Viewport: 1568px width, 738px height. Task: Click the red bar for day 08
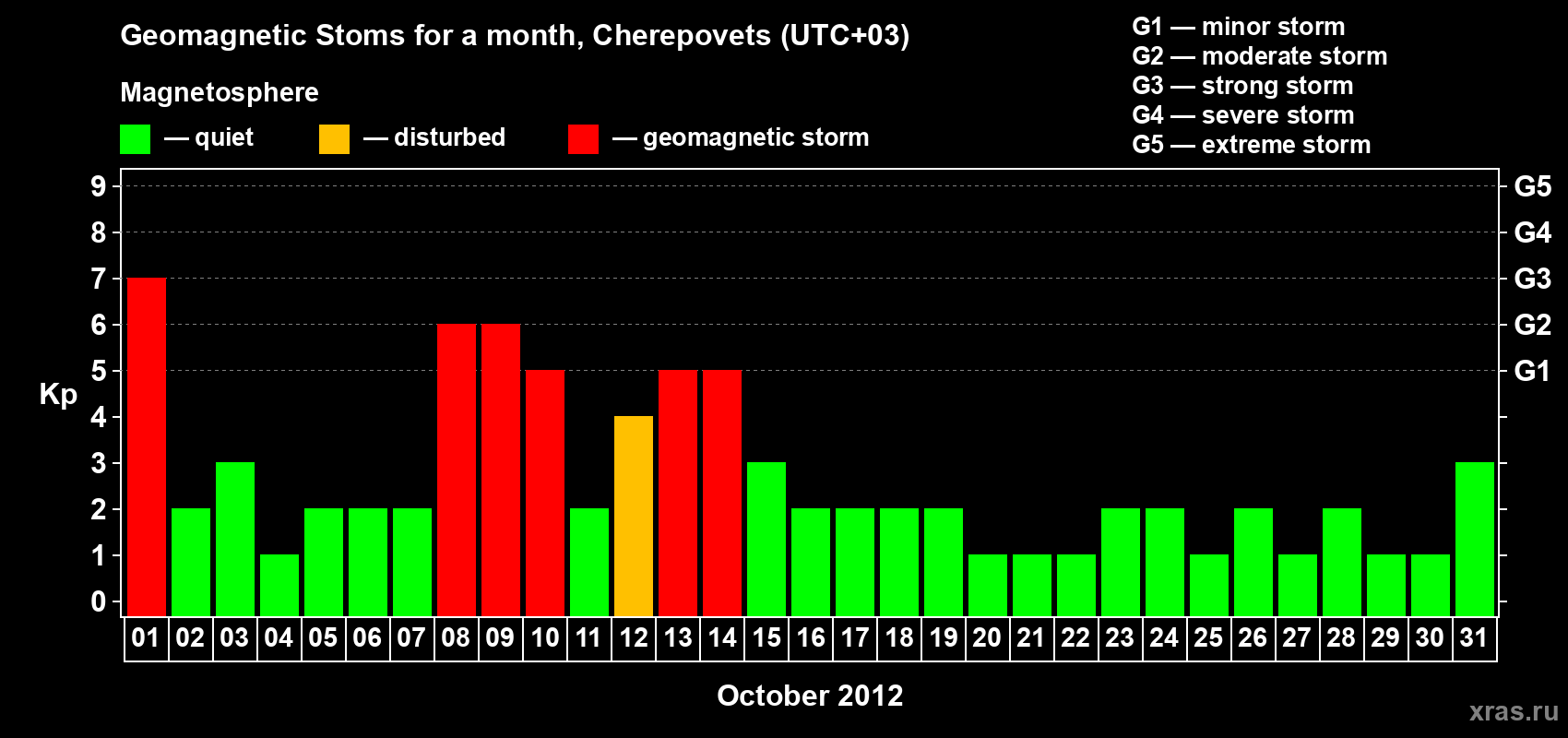coord(457,470)
